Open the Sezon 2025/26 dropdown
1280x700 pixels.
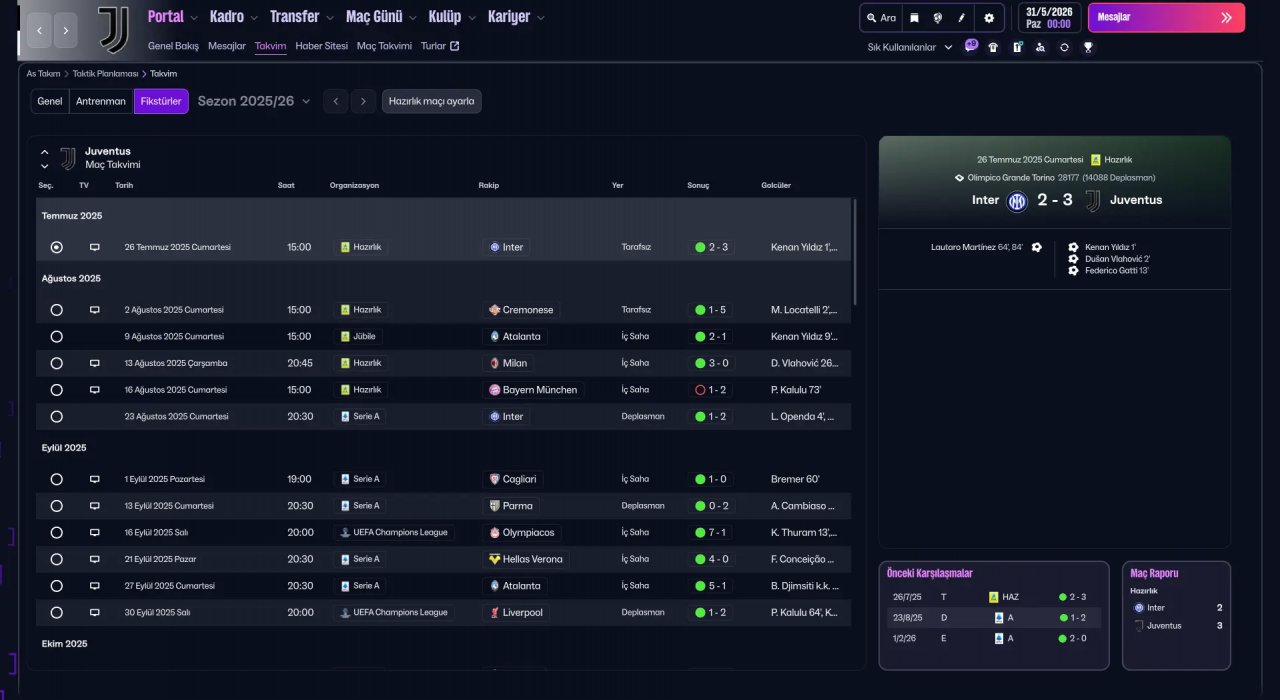click(254, 101)
